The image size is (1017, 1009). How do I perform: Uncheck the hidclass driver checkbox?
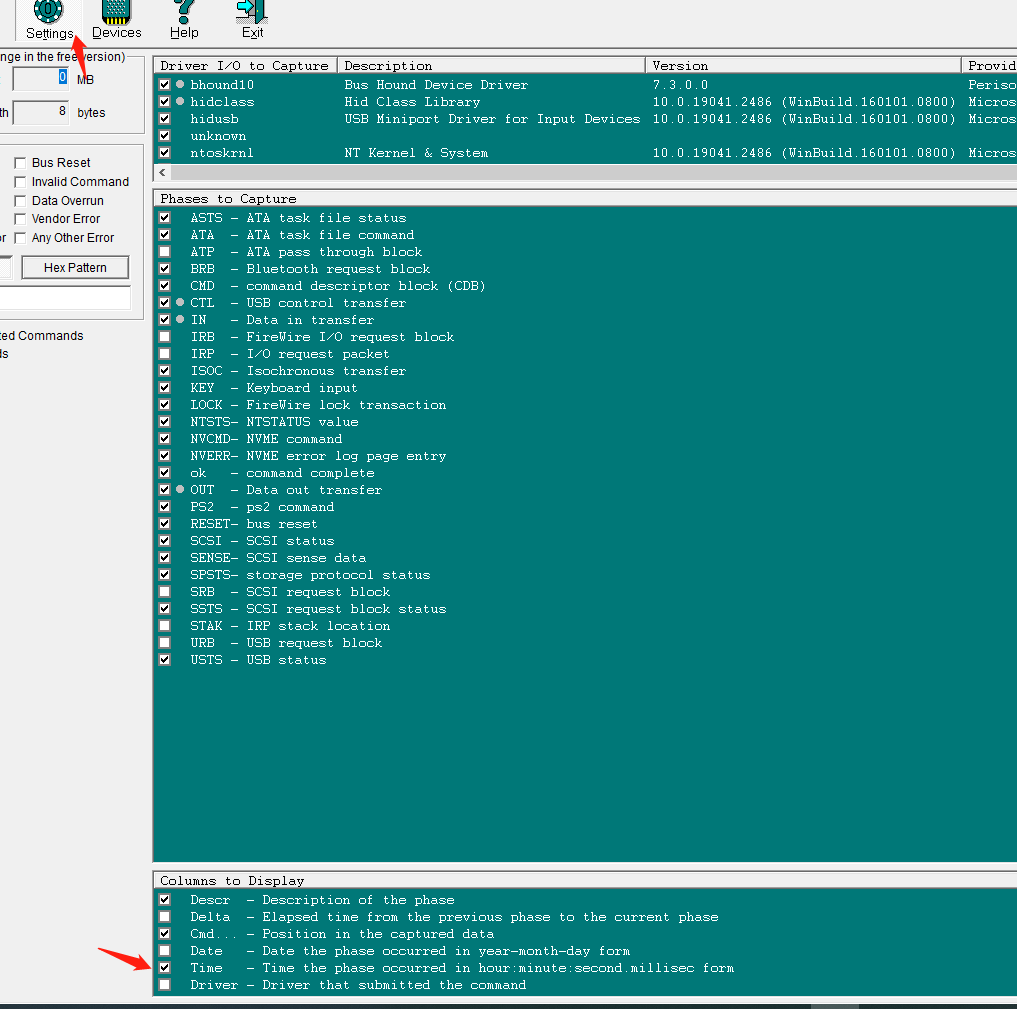165,101
